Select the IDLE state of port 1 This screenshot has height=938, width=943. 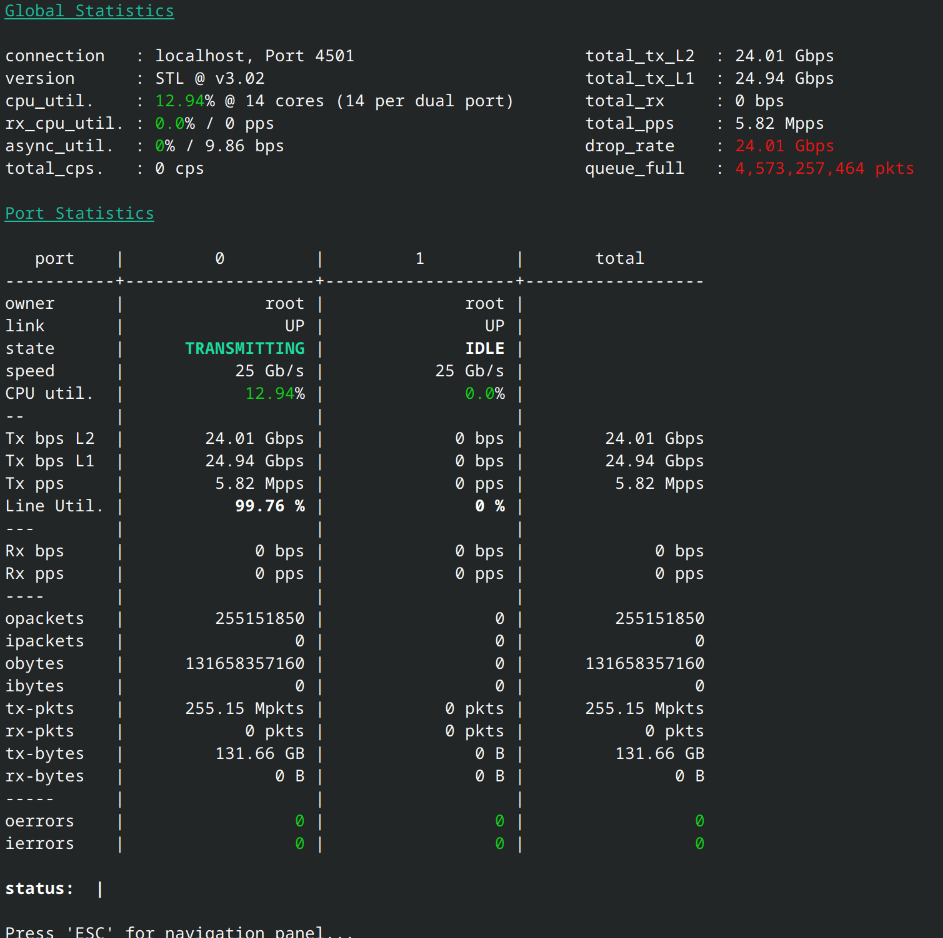(x=485, y=349)
